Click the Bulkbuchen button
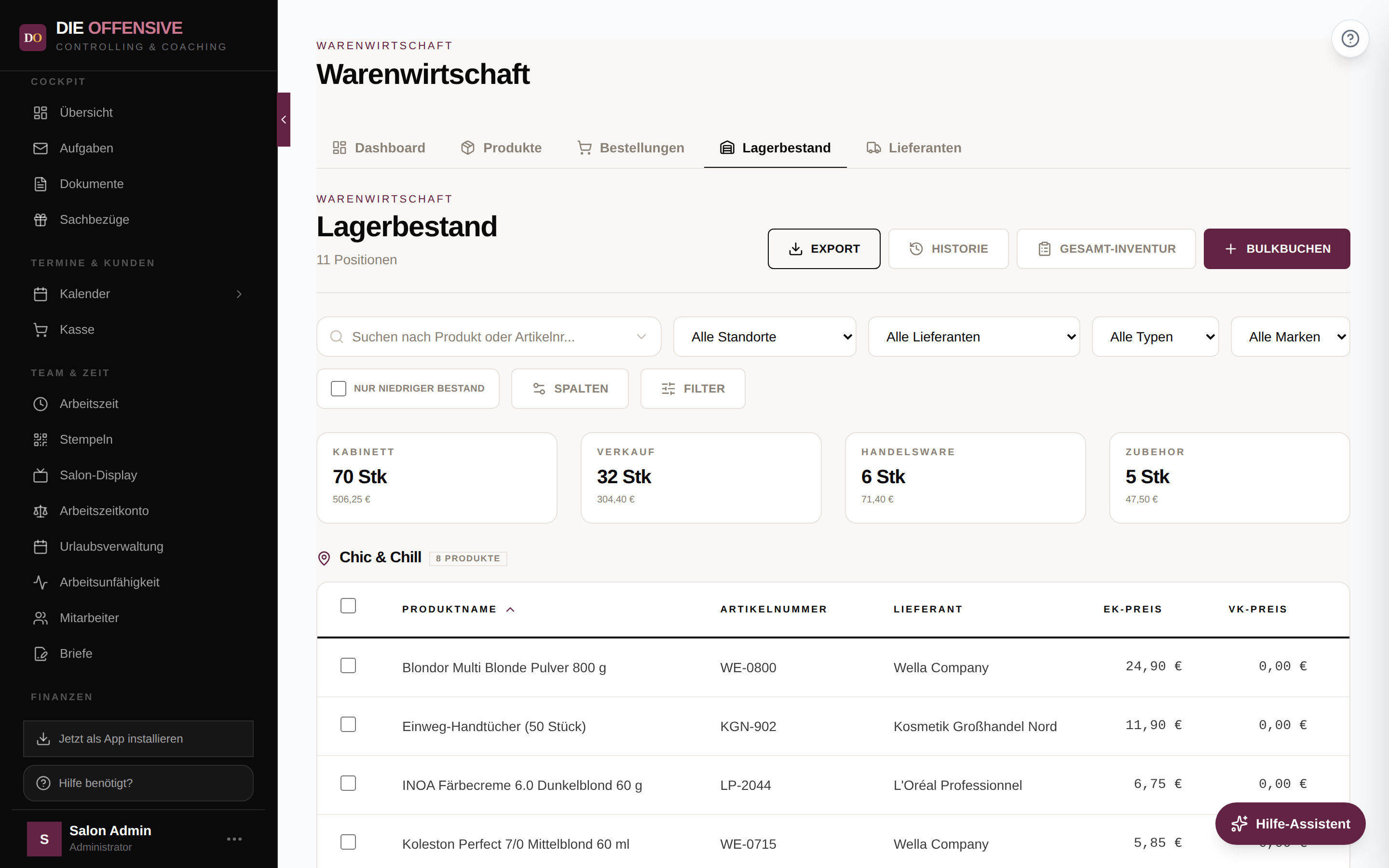The image size is (1389, 868). tap(1277, 248)
